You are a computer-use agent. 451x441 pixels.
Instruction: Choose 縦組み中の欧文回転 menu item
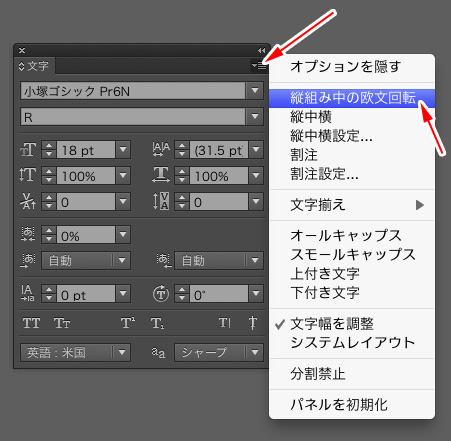pos(352,98)
